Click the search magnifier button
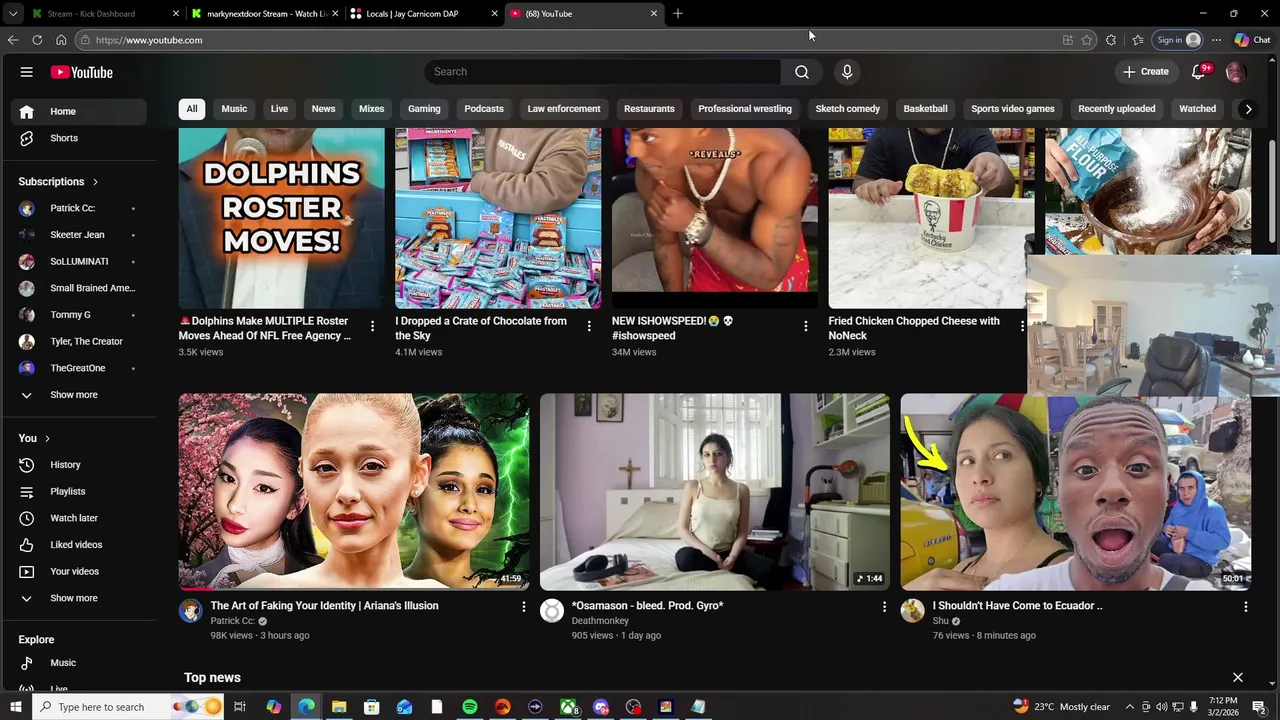The image size is (1280, 720). [x=802, y=72]
